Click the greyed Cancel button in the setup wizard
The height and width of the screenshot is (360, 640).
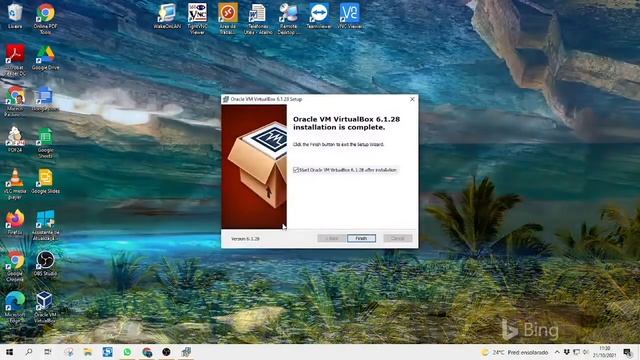point(398,238)
